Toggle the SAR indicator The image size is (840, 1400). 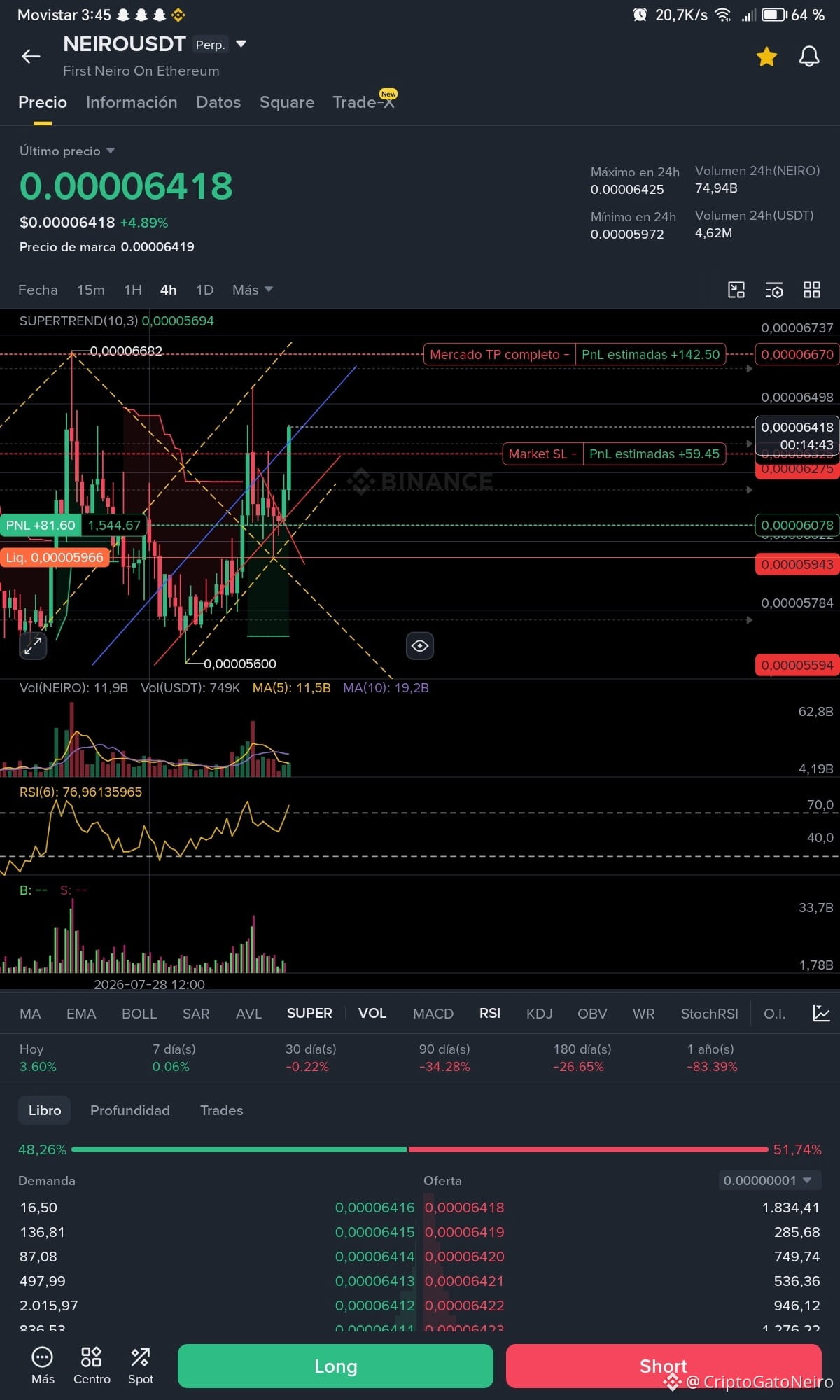pyautogui.click(x=196, y=1014)
